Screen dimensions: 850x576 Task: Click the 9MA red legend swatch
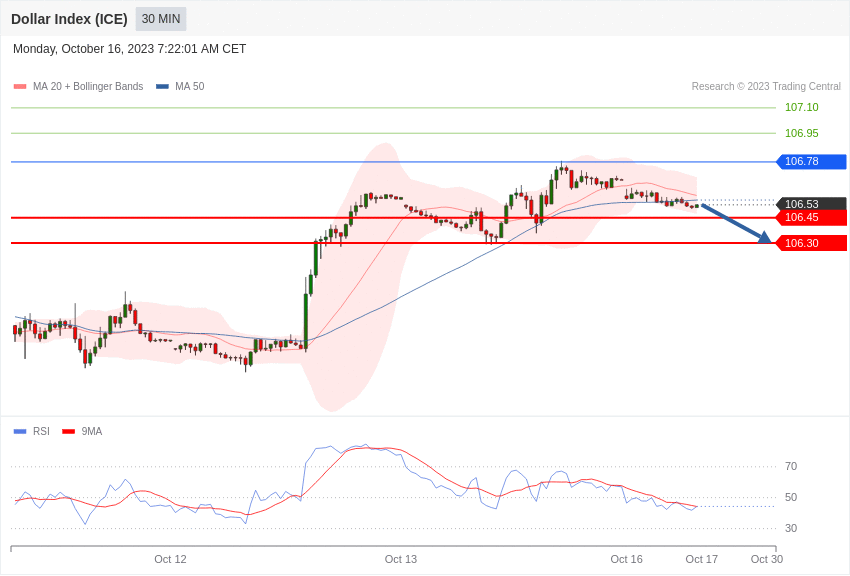tap(69, 432)
